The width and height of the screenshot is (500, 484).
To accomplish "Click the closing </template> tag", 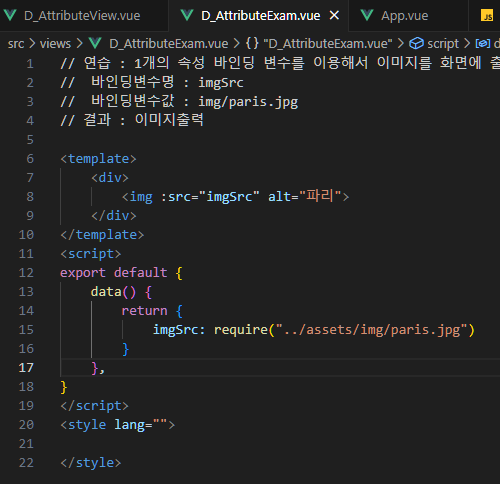I will (102, 235).
